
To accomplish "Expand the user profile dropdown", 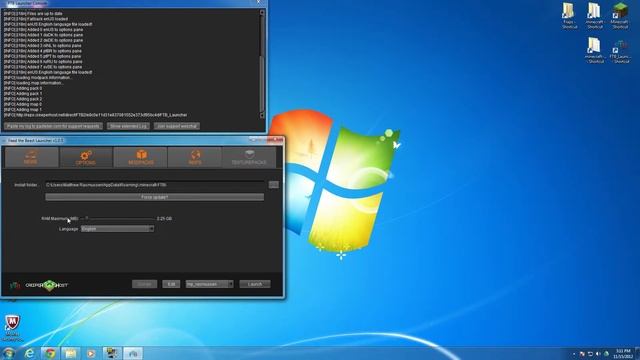I will (209, 284).
